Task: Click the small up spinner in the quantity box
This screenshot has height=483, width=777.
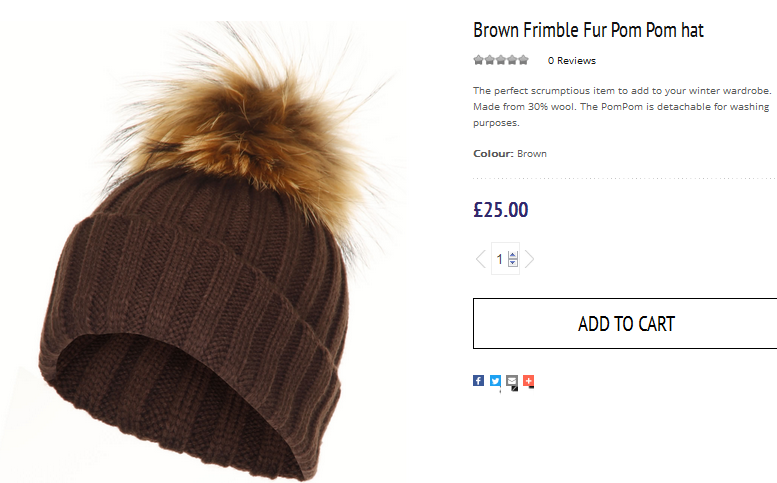Action: [x=513, y=256]
